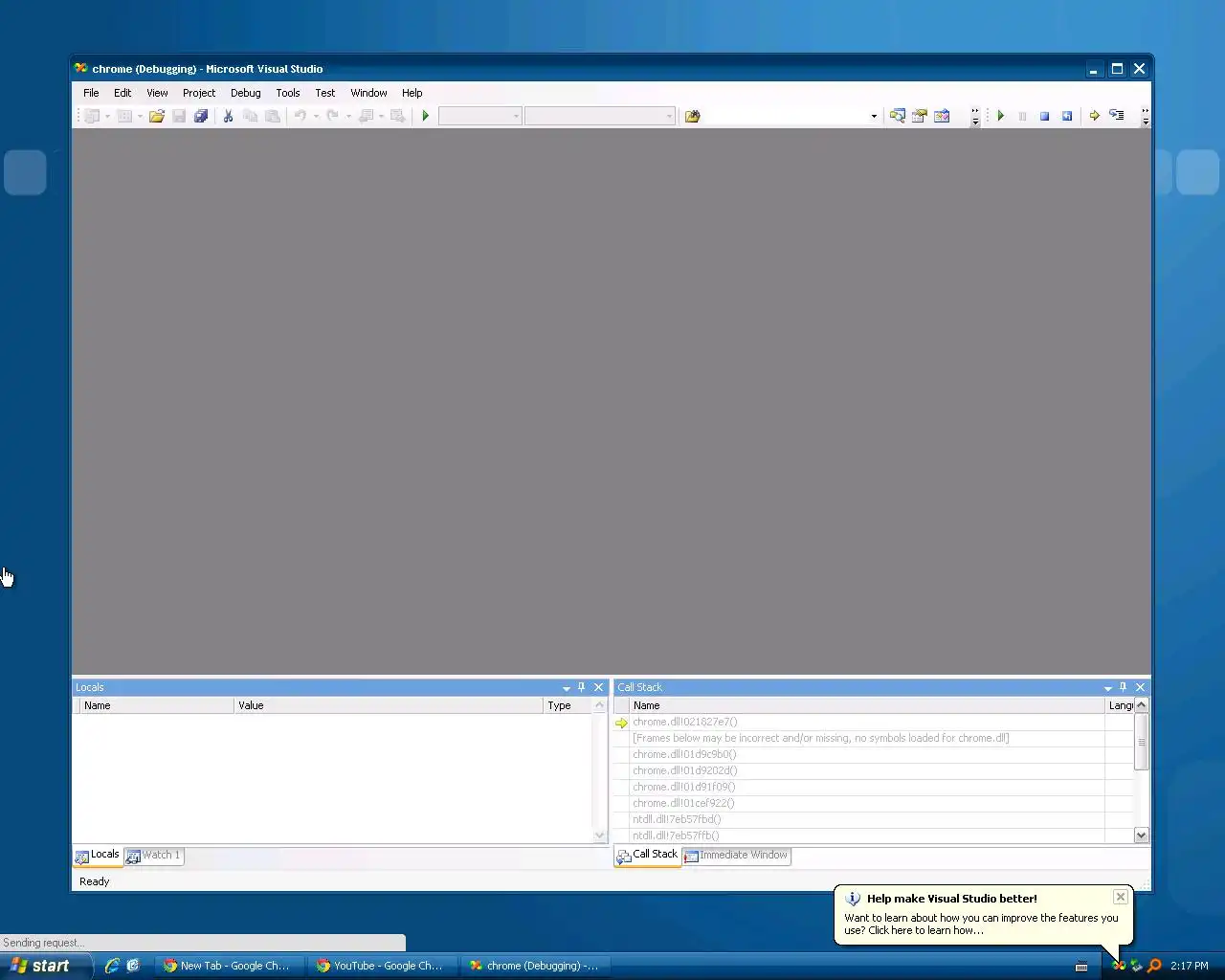Open the solution configuration combo box
The height and width of the screenshot is (980, 1225).
[479, 116]
